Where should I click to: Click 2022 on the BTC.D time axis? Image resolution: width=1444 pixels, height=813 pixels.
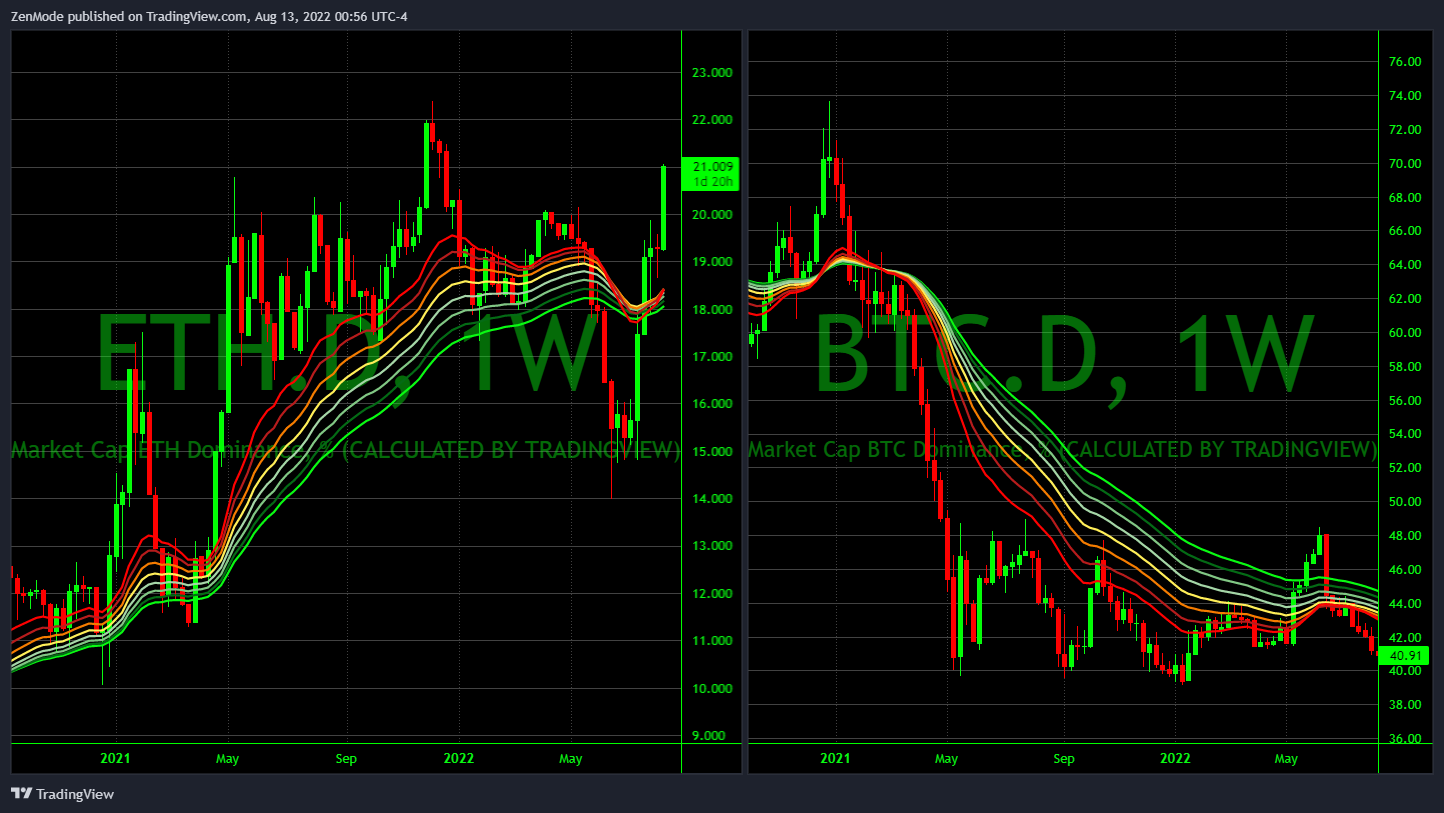tap(1176, 758)
